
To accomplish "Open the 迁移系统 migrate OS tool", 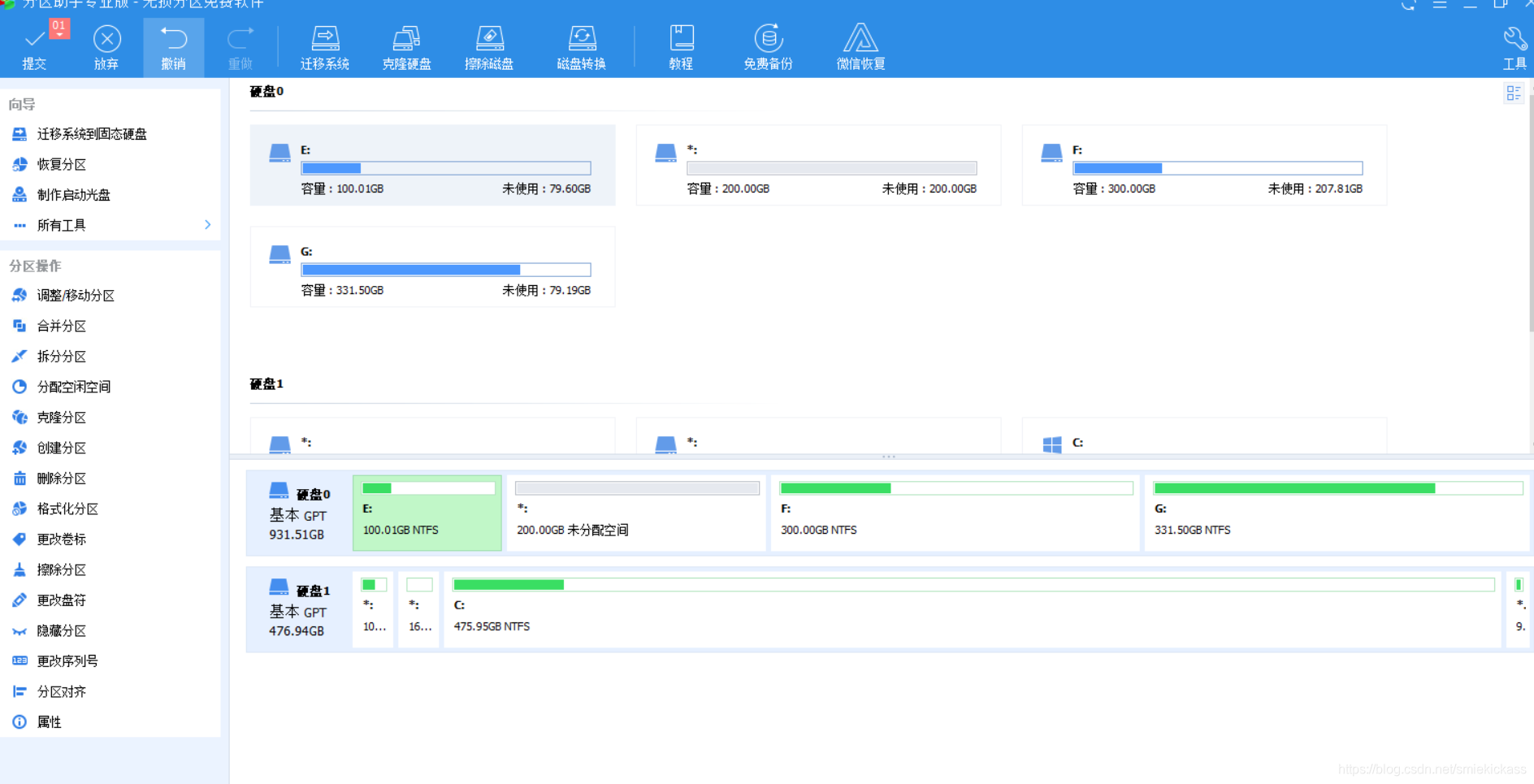I will coord(325,48).
